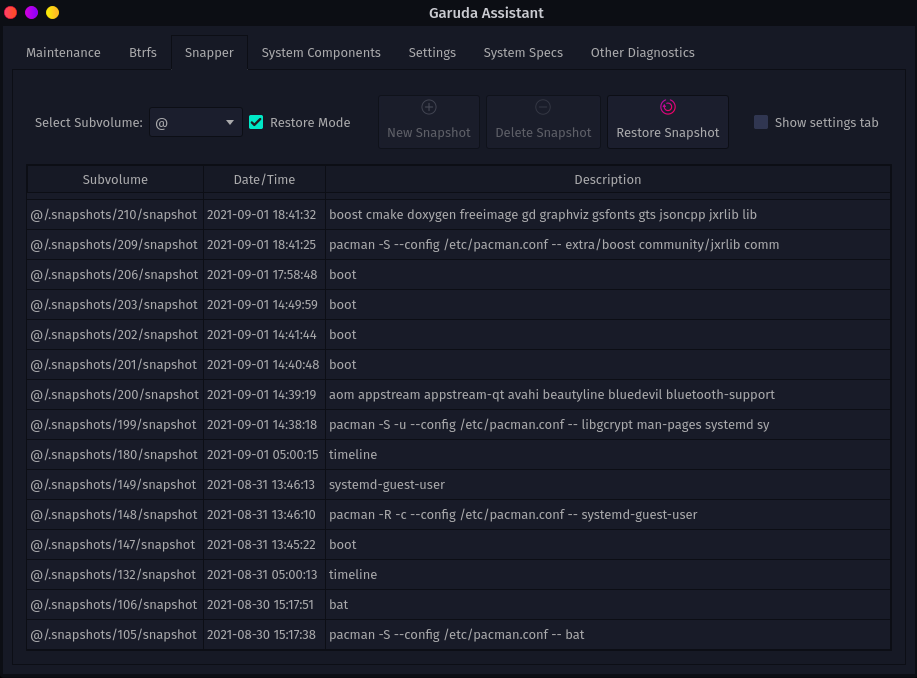Viewport: 917px width, 678px height.
Task: Switch to the Maintenance tab
Action: point(63,52)
